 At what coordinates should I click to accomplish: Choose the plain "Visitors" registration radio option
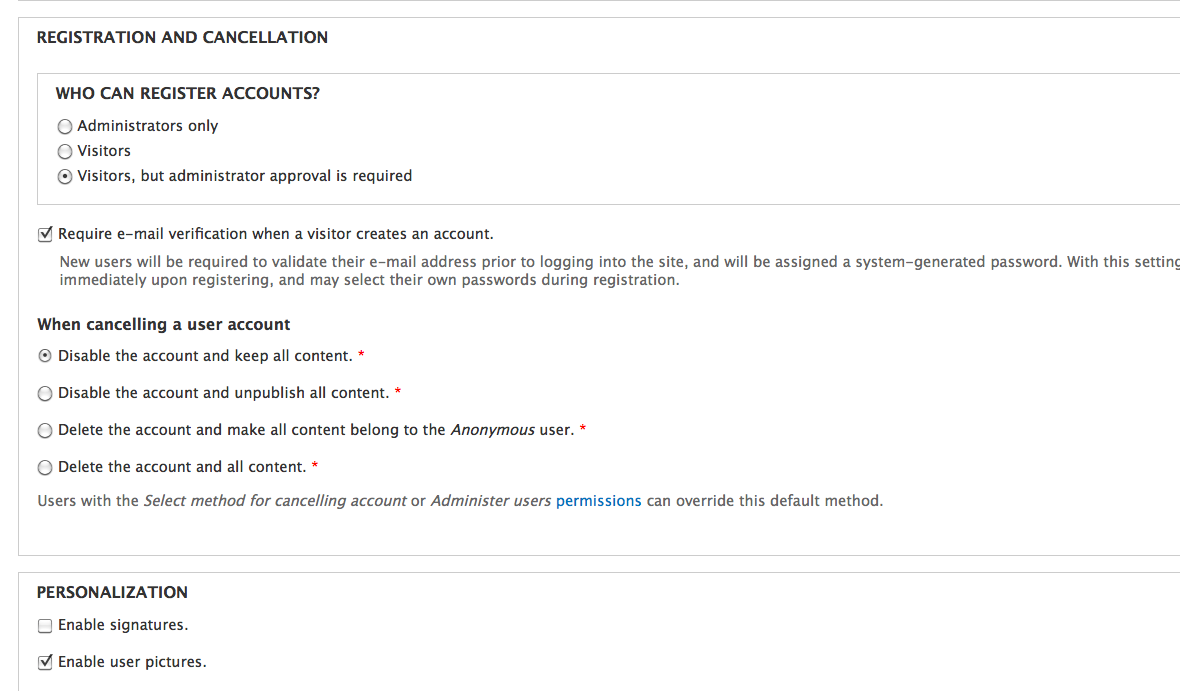[65, 152]
